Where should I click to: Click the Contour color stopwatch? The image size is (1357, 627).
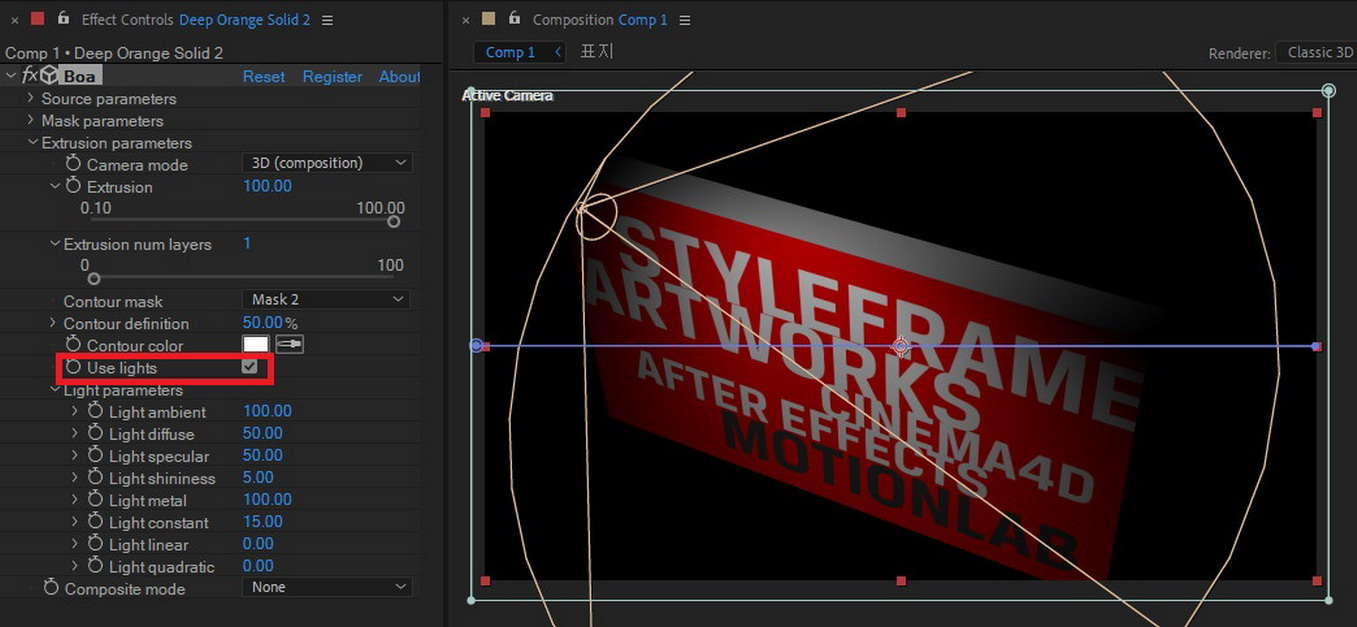73,345
